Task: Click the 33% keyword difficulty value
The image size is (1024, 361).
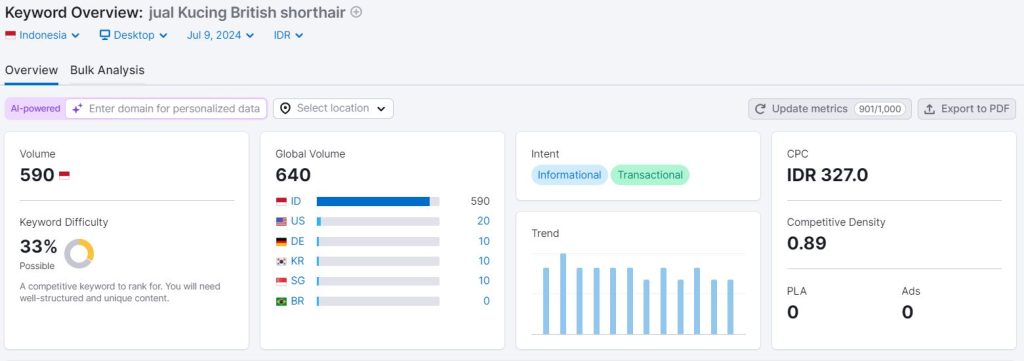Action: (39, 247)
